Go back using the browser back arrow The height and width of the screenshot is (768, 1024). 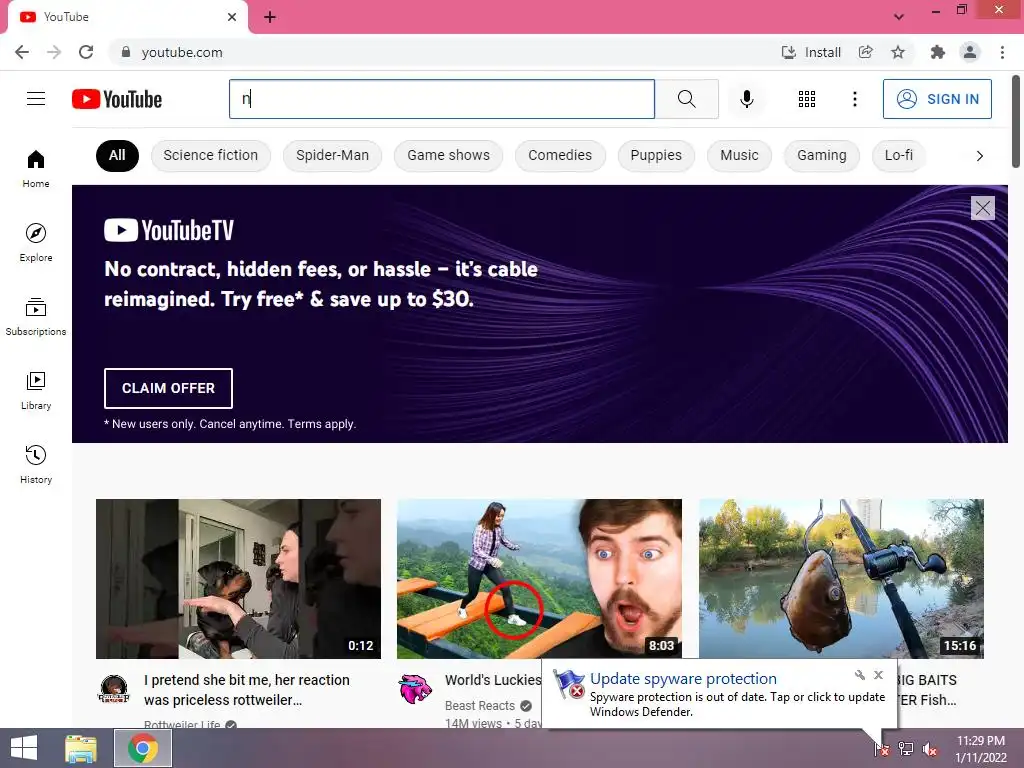tap(22, 52)
